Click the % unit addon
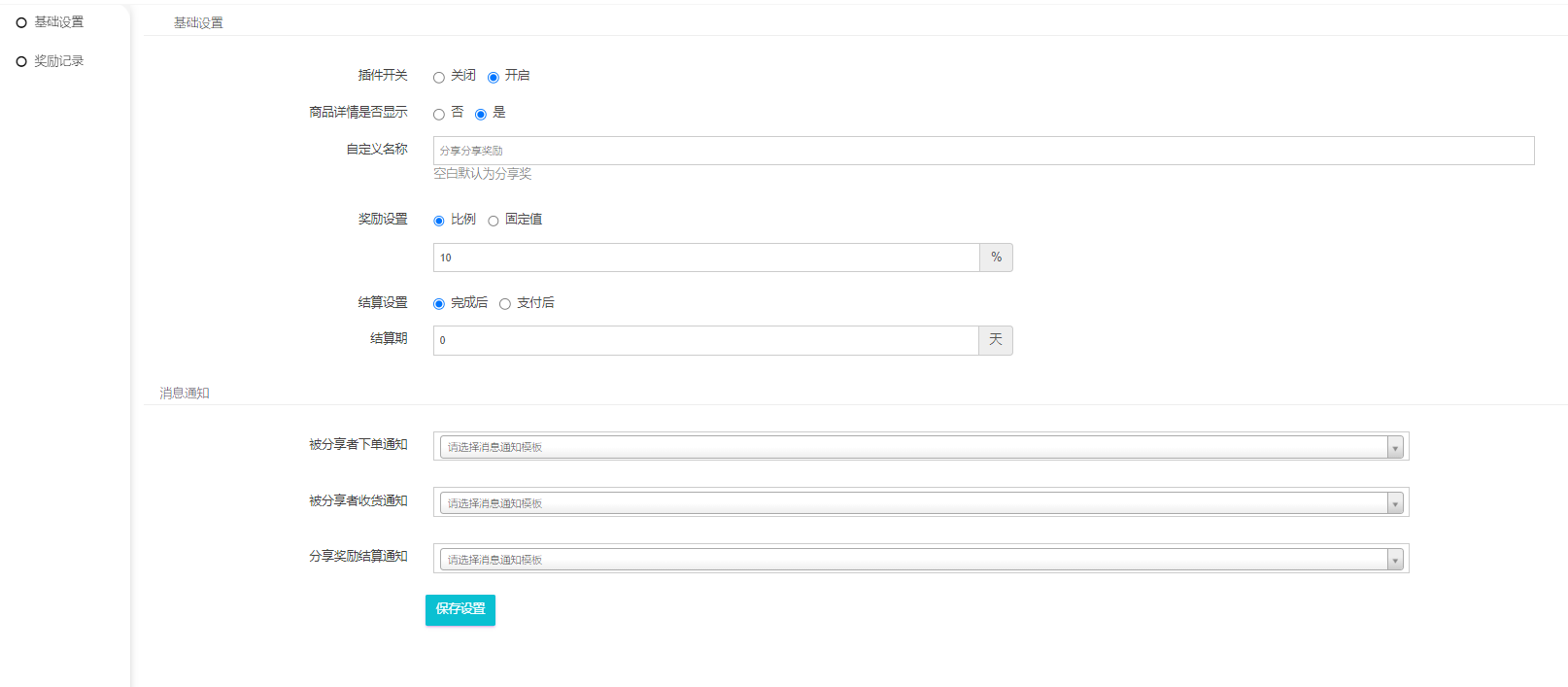The height and width of the screenshot is (687, 1568). point(996,258)
